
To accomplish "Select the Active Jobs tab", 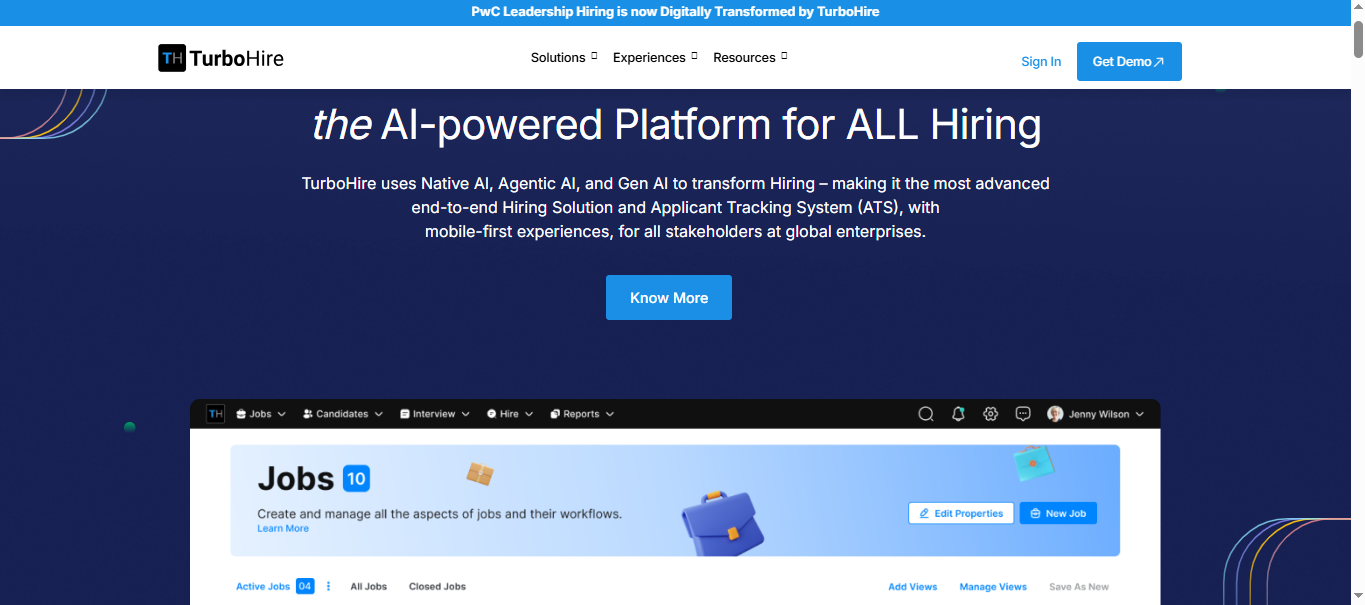I will click(x=263, y=586).
